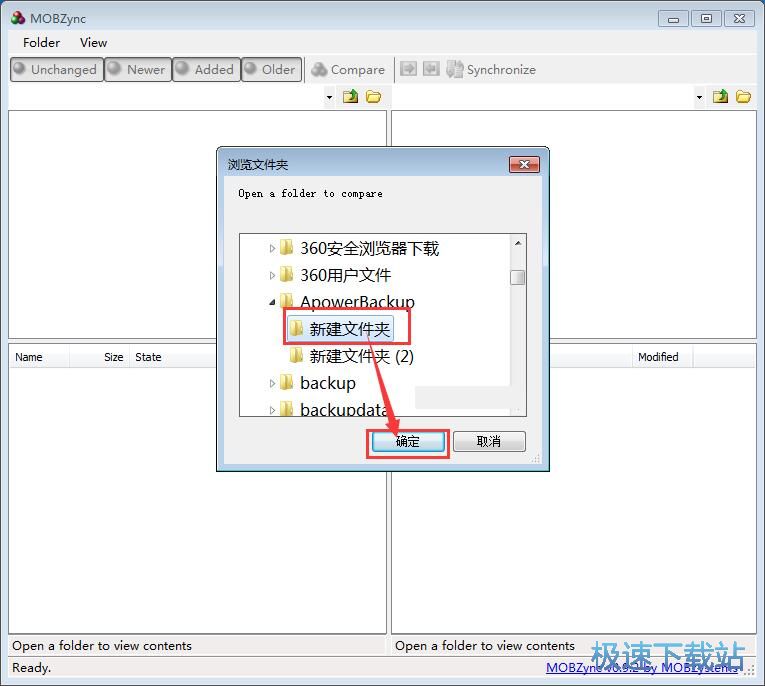Expand the backup folder node
The width and height of the screenshot is (765, 686).
pyautogui.click(x=272, y=383)
